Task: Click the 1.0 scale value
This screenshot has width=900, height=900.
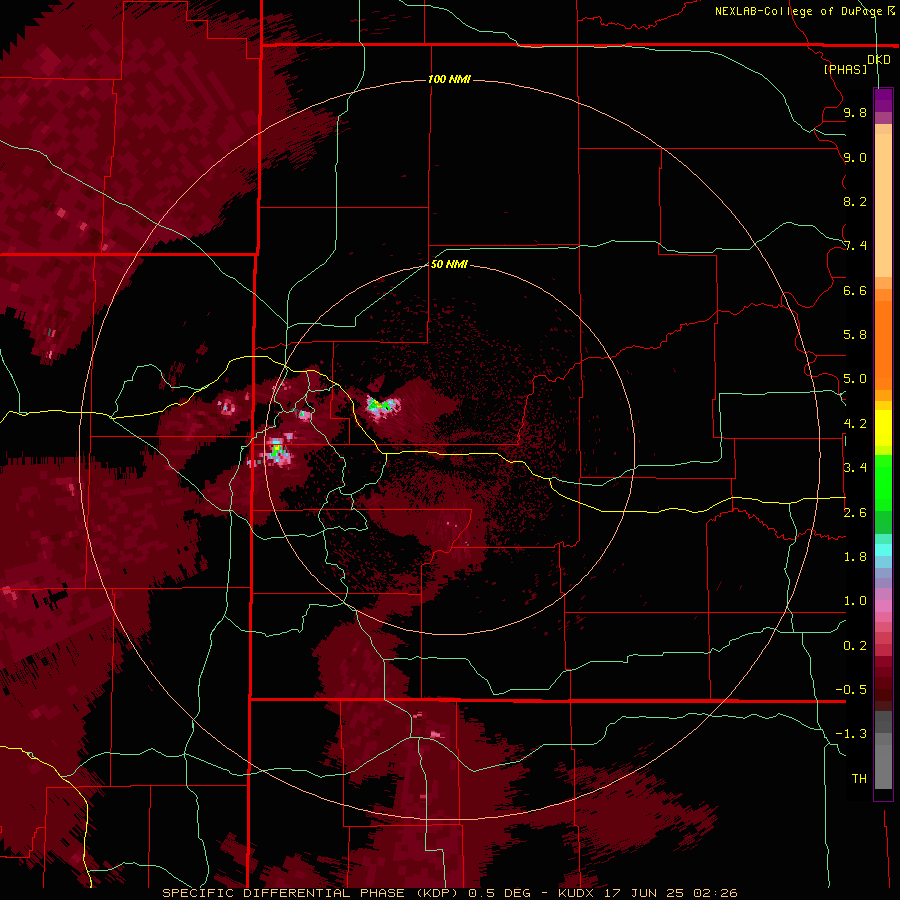Action: click(x=855, y=601)
